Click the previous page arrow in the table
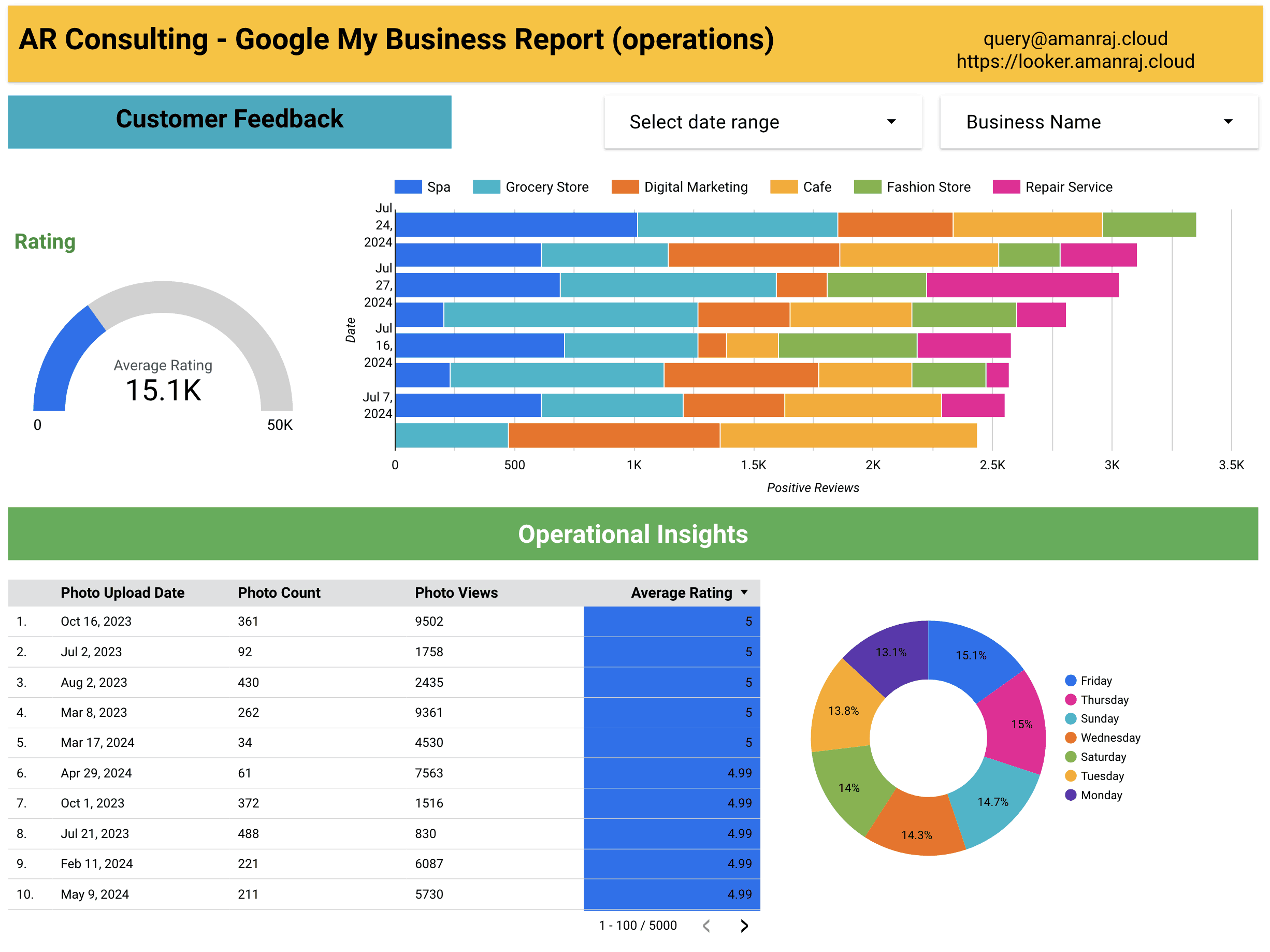The width and height of the screenshot is (1270, 952). (x=706, y=926)
